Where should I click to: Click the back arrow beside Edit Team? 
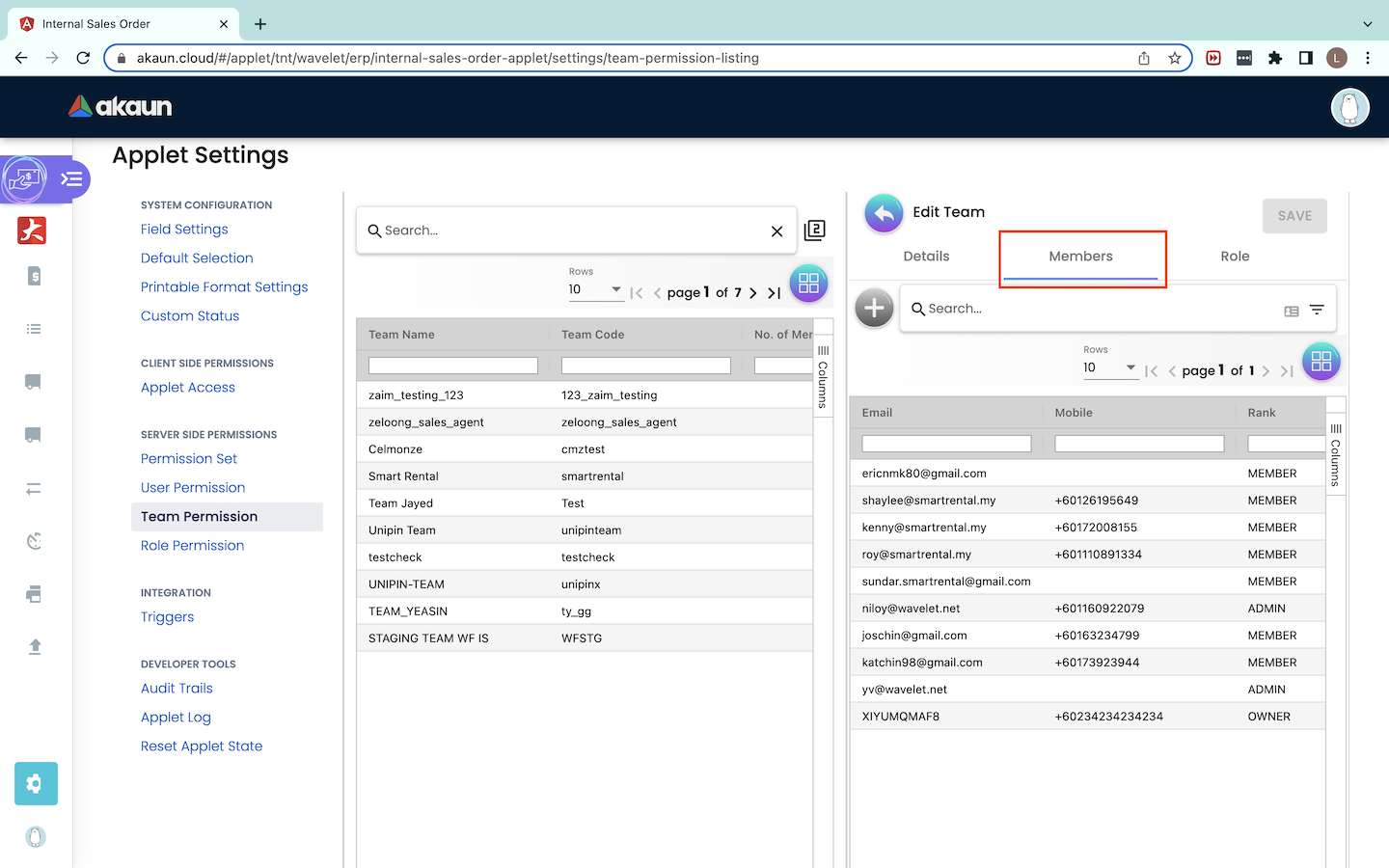click(x=883, y=213)
